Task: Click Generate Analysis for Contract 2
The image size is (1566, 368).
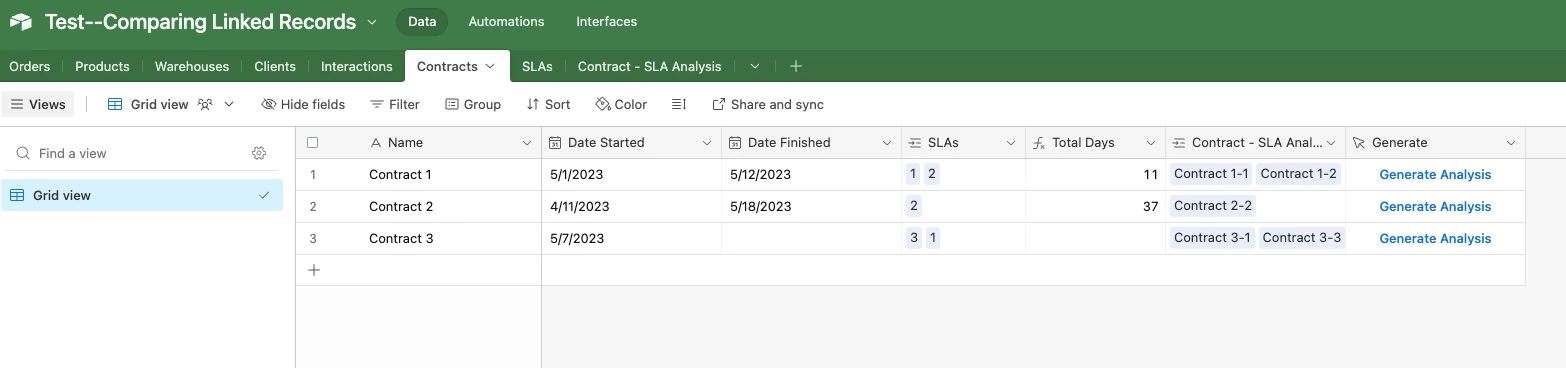Action: (1435, 206)
